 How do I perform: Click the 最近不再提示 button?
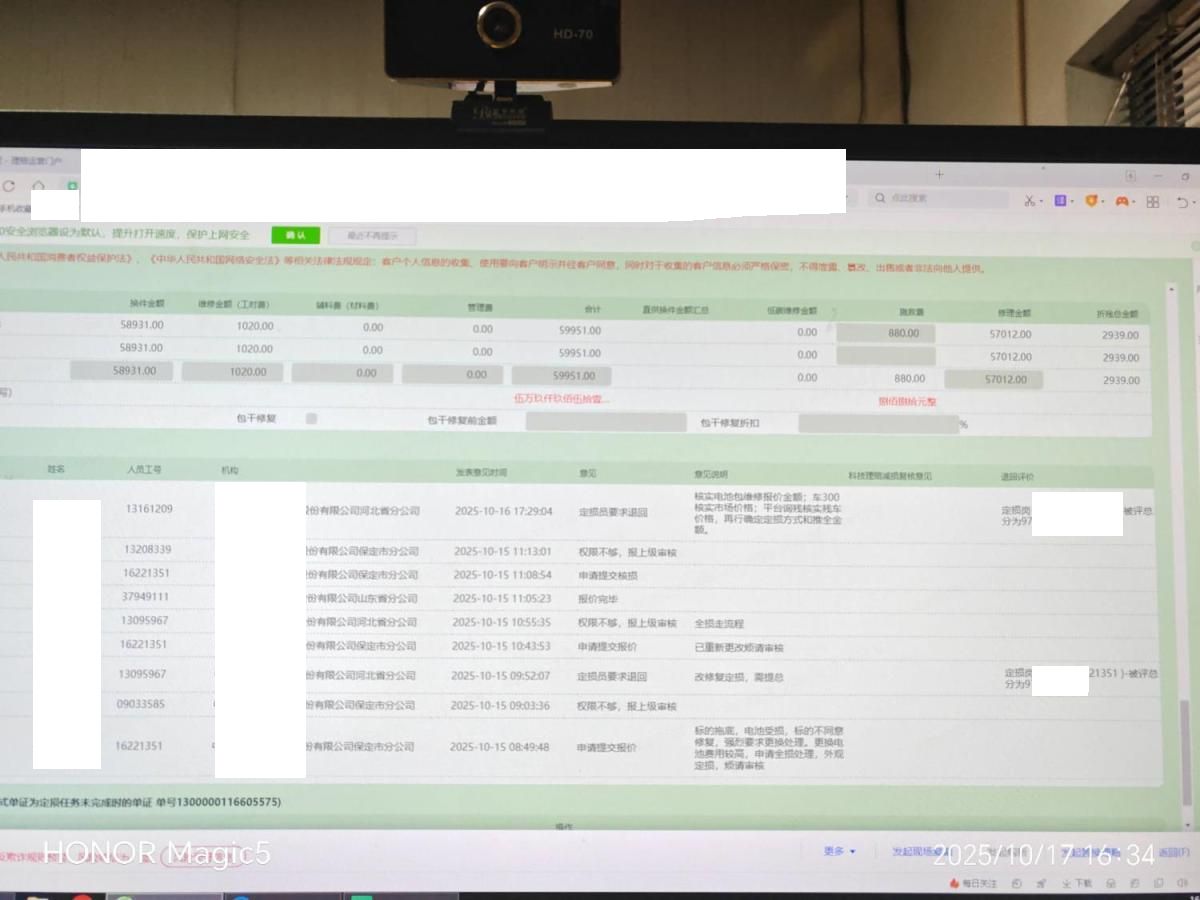[372, 236]
